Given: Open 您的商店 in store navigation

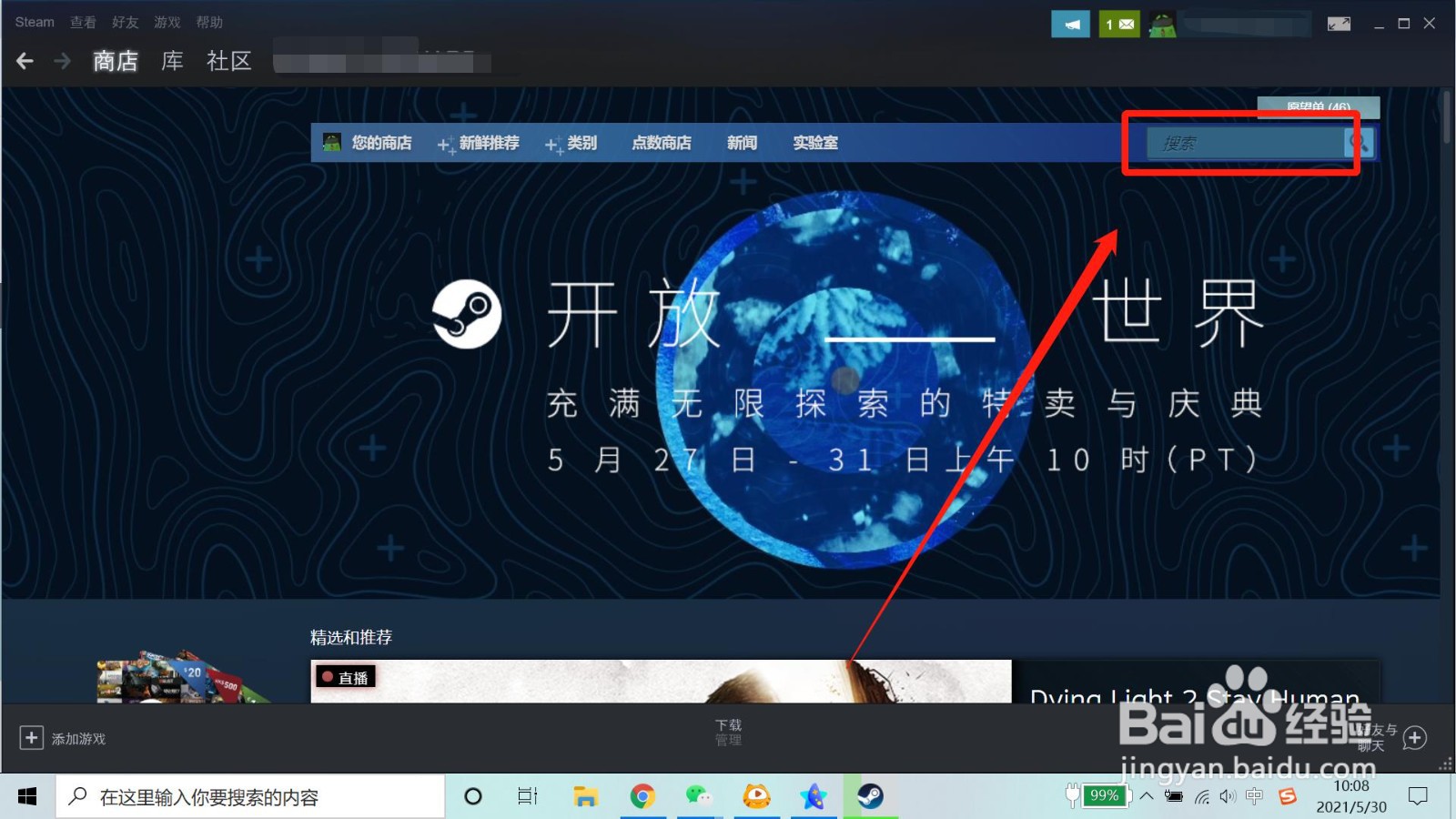Looking at the screenshot, I should tap(381, 143).
